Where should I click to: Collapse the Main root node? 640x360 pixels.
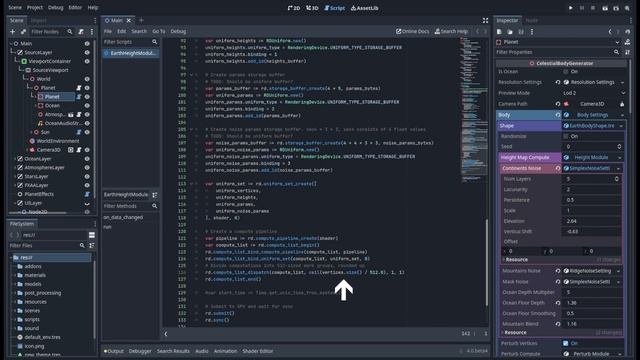(x=11, y=44)
